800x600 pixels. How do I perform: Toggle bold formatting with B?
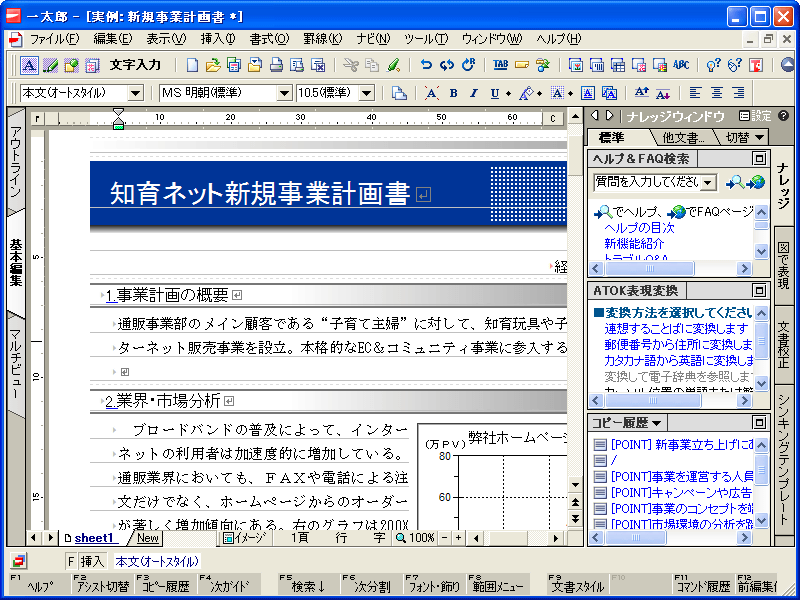click(453, 93)
